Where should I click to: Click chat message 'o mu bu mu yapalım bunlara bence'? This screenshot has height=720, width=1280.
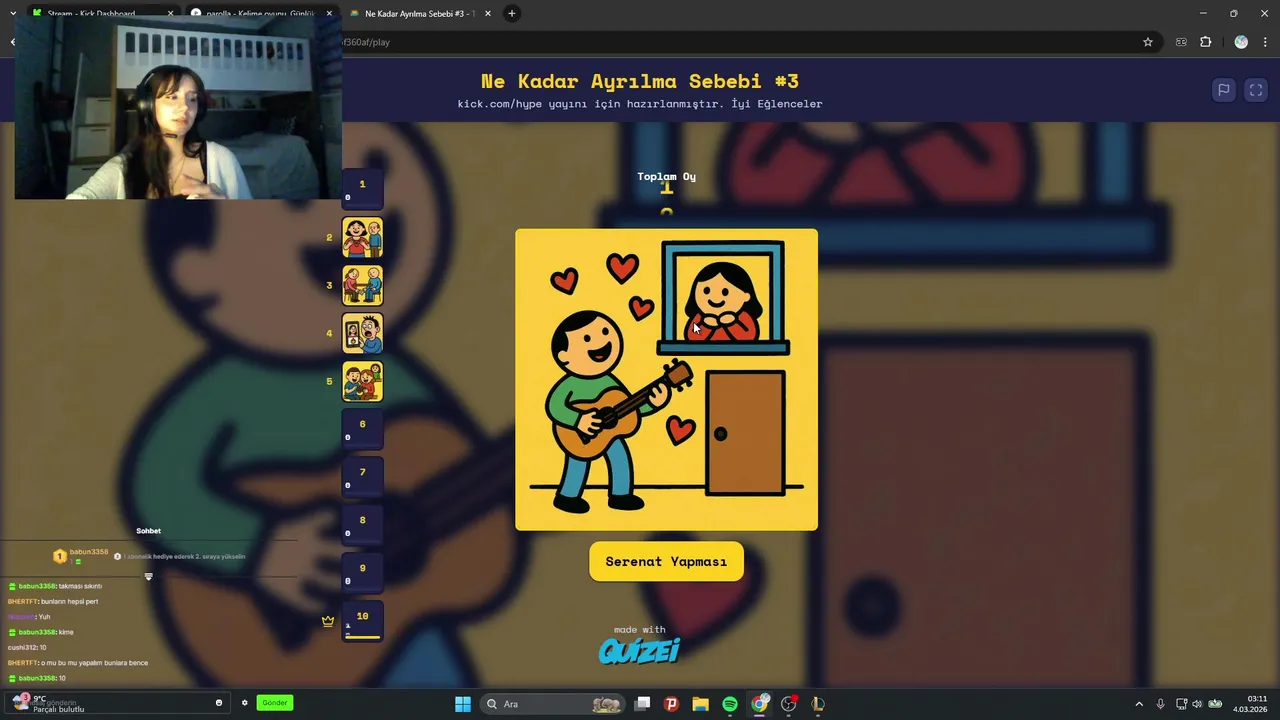coord(94,663)
